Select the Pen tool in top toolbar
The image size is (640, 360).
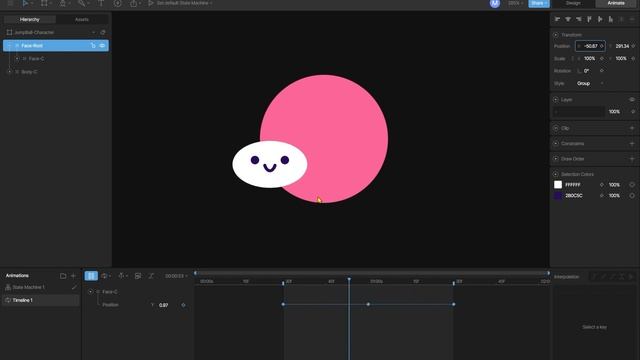(x=62, y=3)
